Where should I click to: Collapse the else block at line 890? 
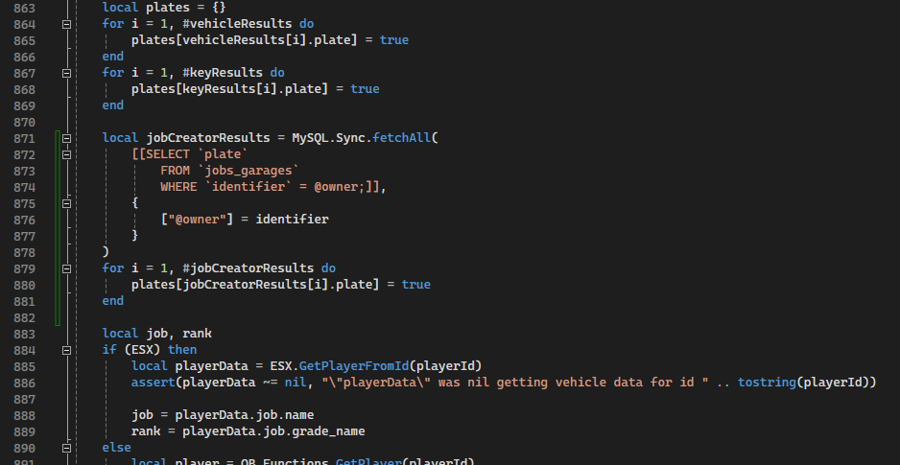coord(67,447)
